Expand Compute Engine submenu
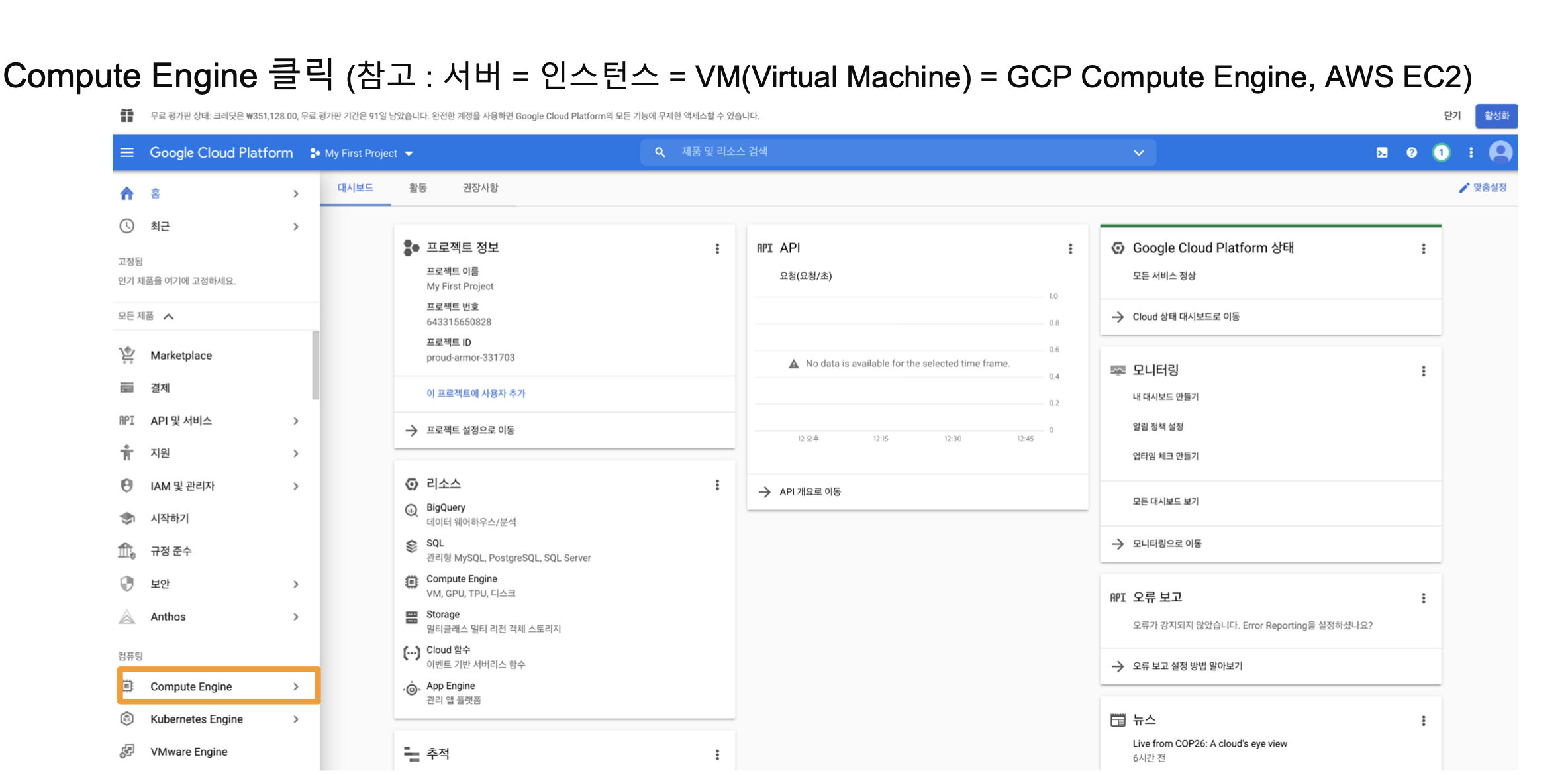The image size is (1568, 775). [x=296, y=687]
